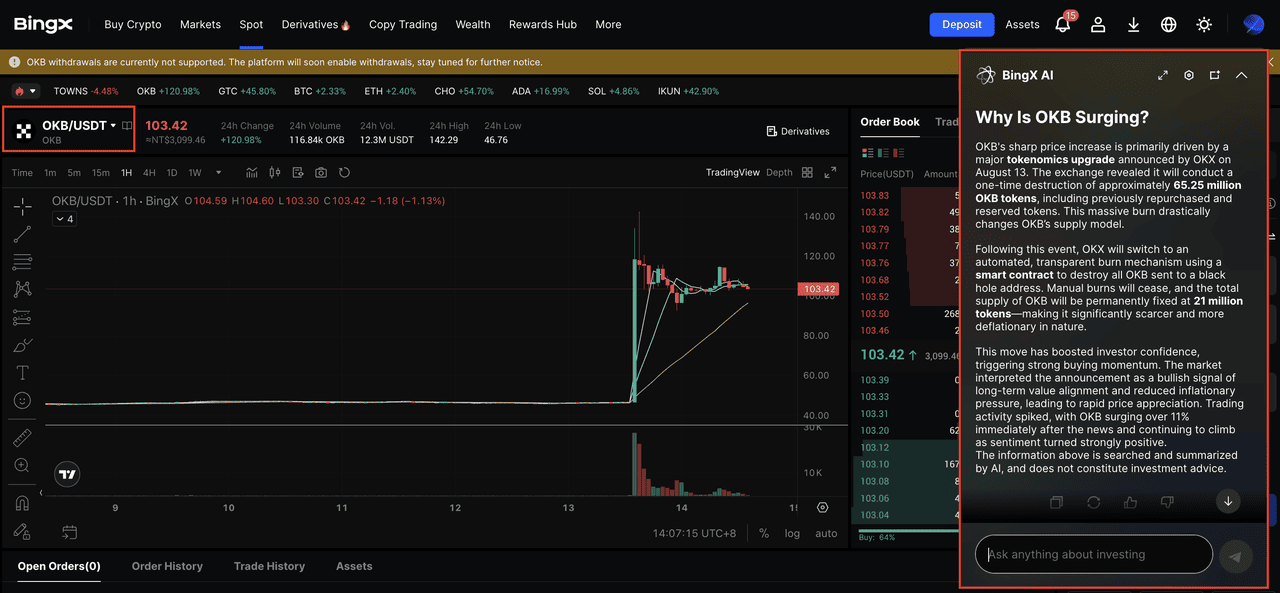This screenshot has height=593, width=1280.
Task: Toggle auto scale on chart
Action: point(826,533)
